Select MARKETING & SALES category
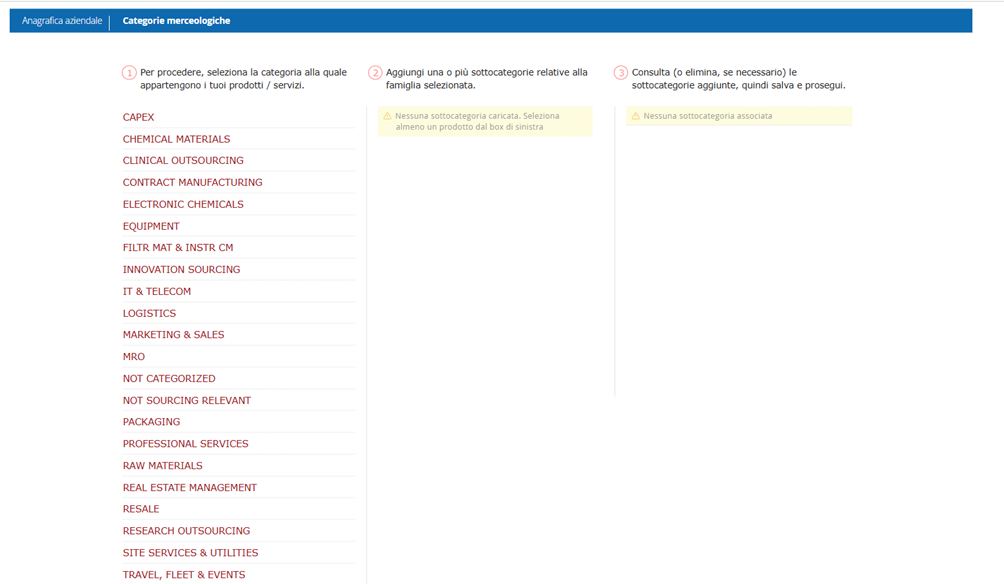Viewport: 1004px width, 584px height. pyautogui.click(x=174, y=334)
